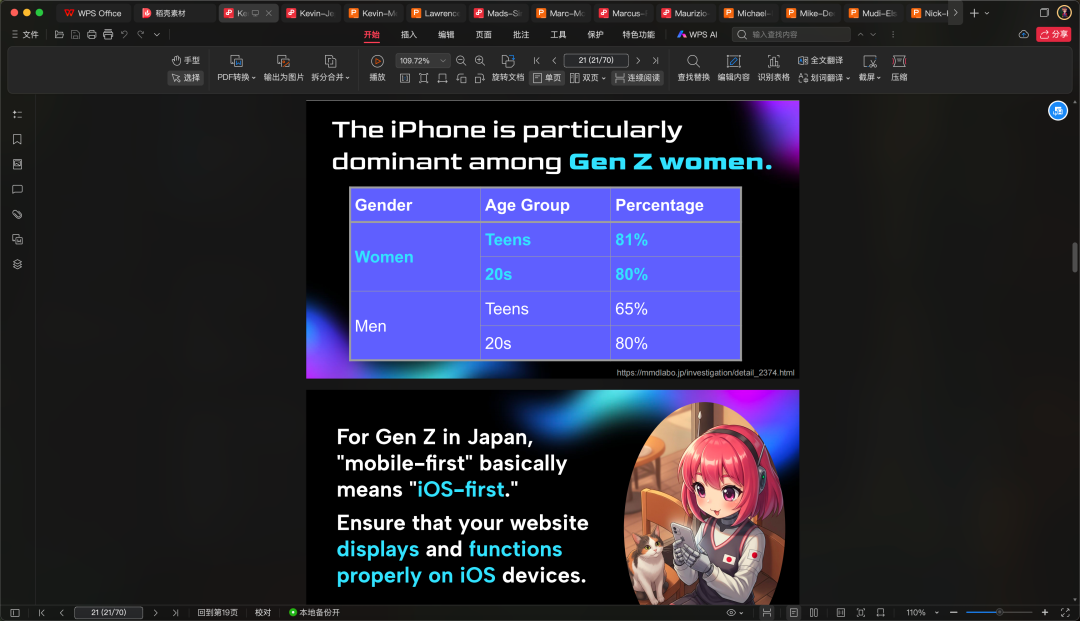The width and height of the screenshot is (1080, 621).
Task: Toggle fit page view icon
Action: click(x=424, y=78)
